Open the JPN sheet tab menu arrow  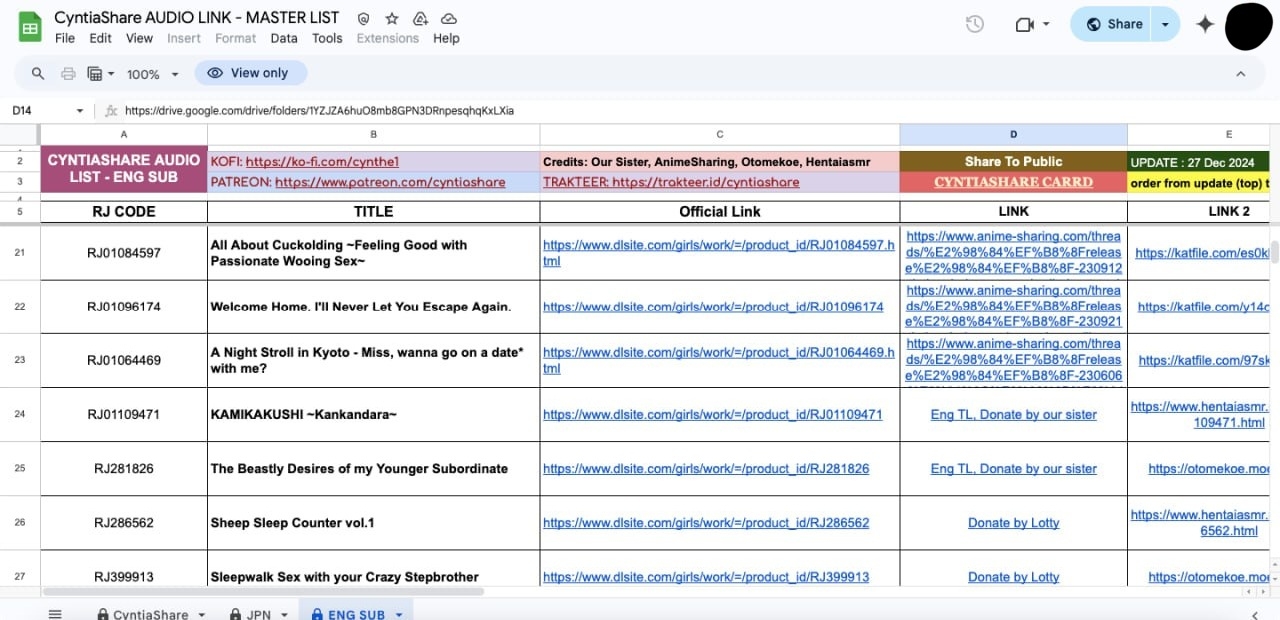(284, 614)
